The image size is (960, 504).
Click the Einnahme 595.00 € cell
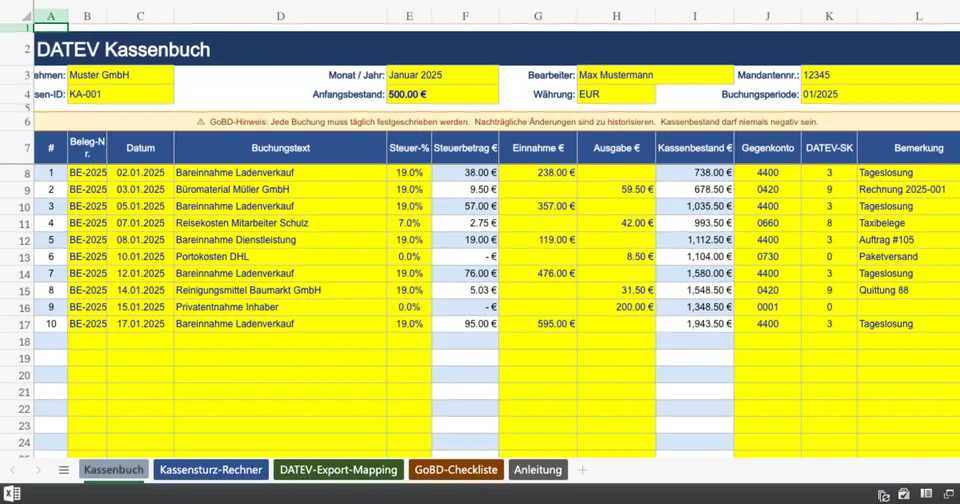click(x=538, y=324)
